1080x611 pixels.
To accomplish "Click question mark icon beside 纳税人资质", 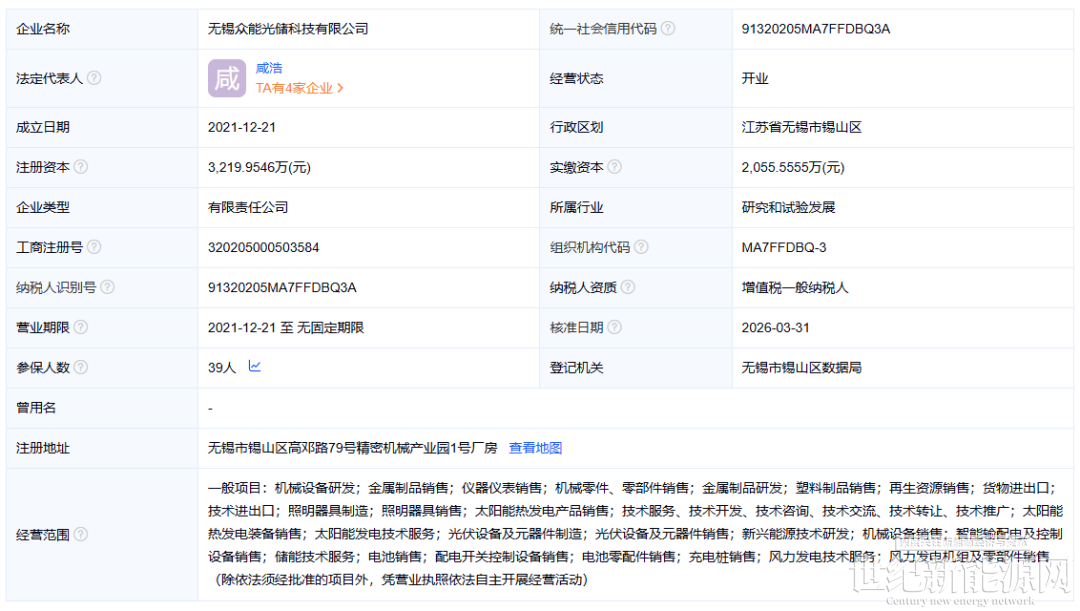I will coord(627,287).
